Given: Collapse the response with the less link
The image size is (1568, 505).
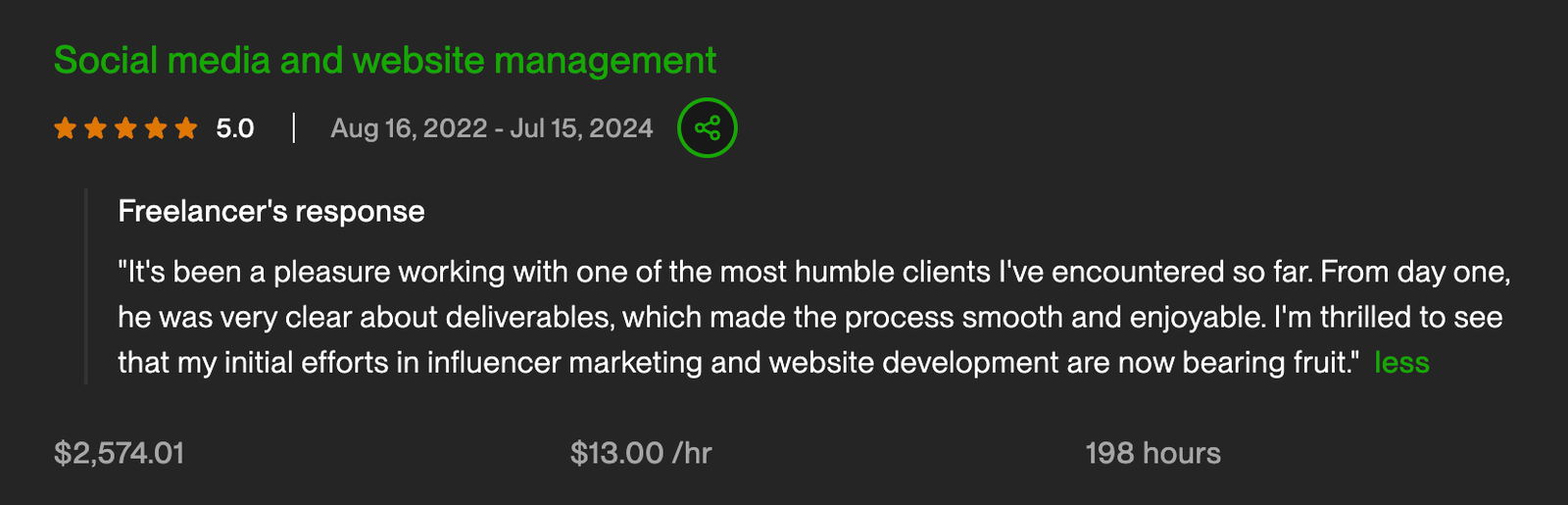Looking at the screenshot, I should click(1401, 363).
